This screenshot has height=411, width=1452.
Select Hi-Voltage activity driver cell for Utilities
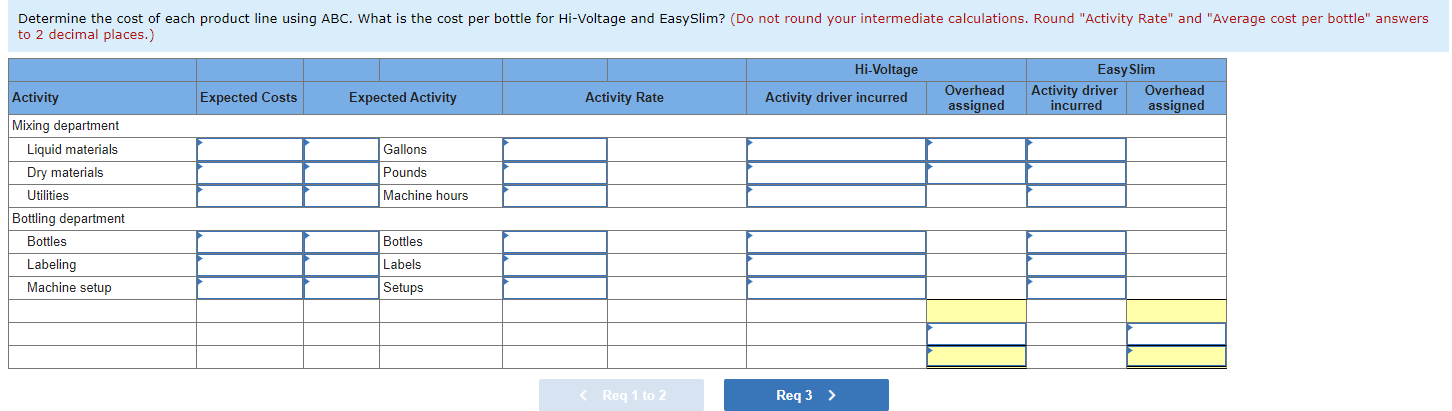click(836, 195)
